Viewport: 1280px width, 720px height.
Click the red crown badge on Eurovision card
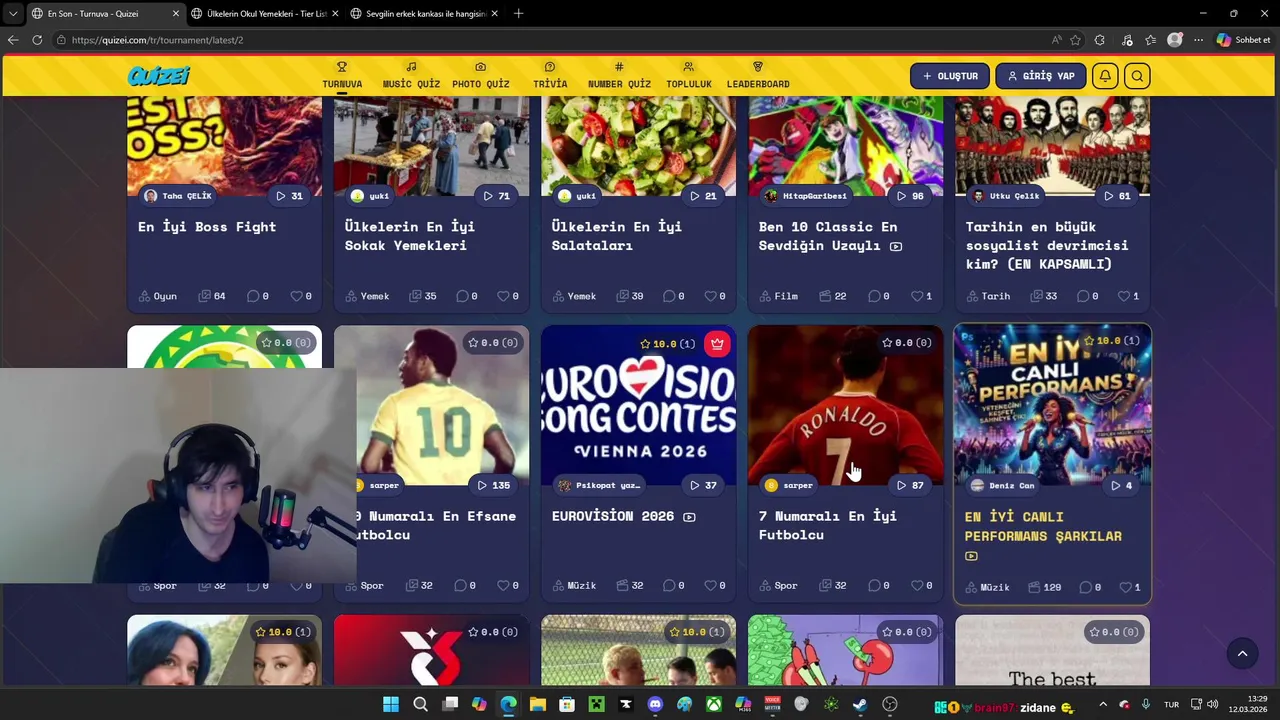tap(717, 344)
